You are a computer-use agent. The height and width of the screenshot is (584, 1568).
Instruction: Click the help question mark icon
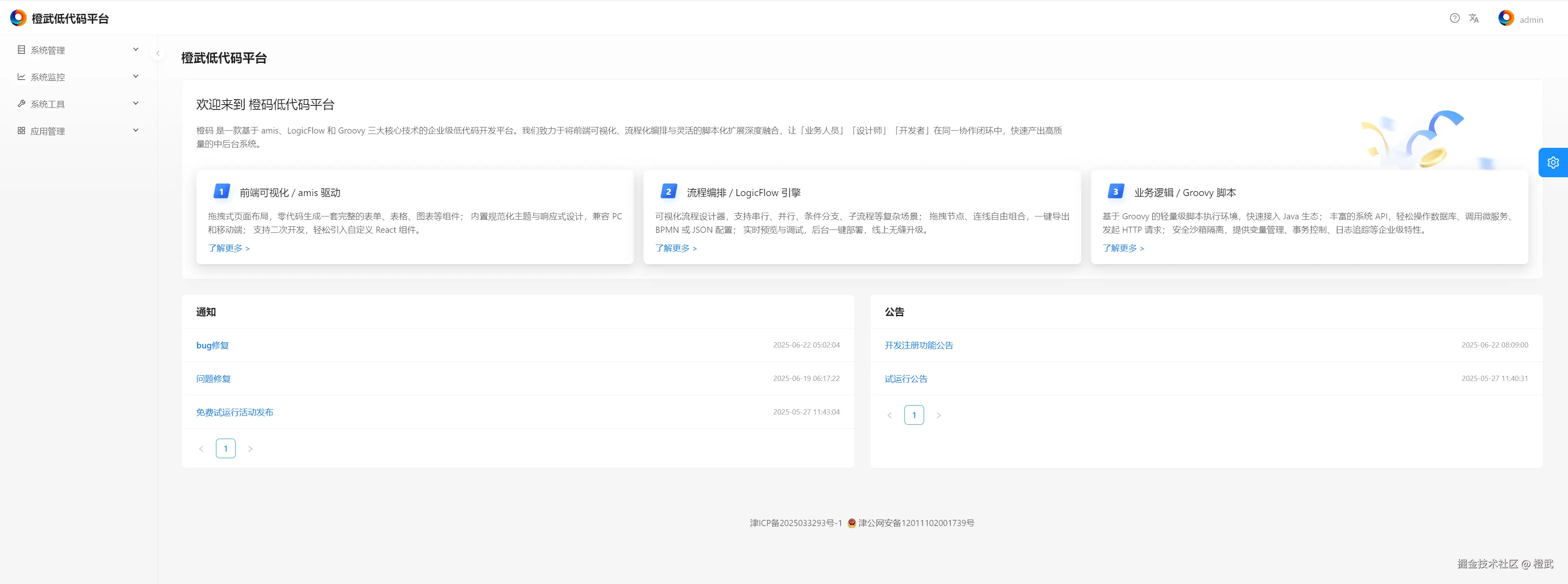[1454, 18]
